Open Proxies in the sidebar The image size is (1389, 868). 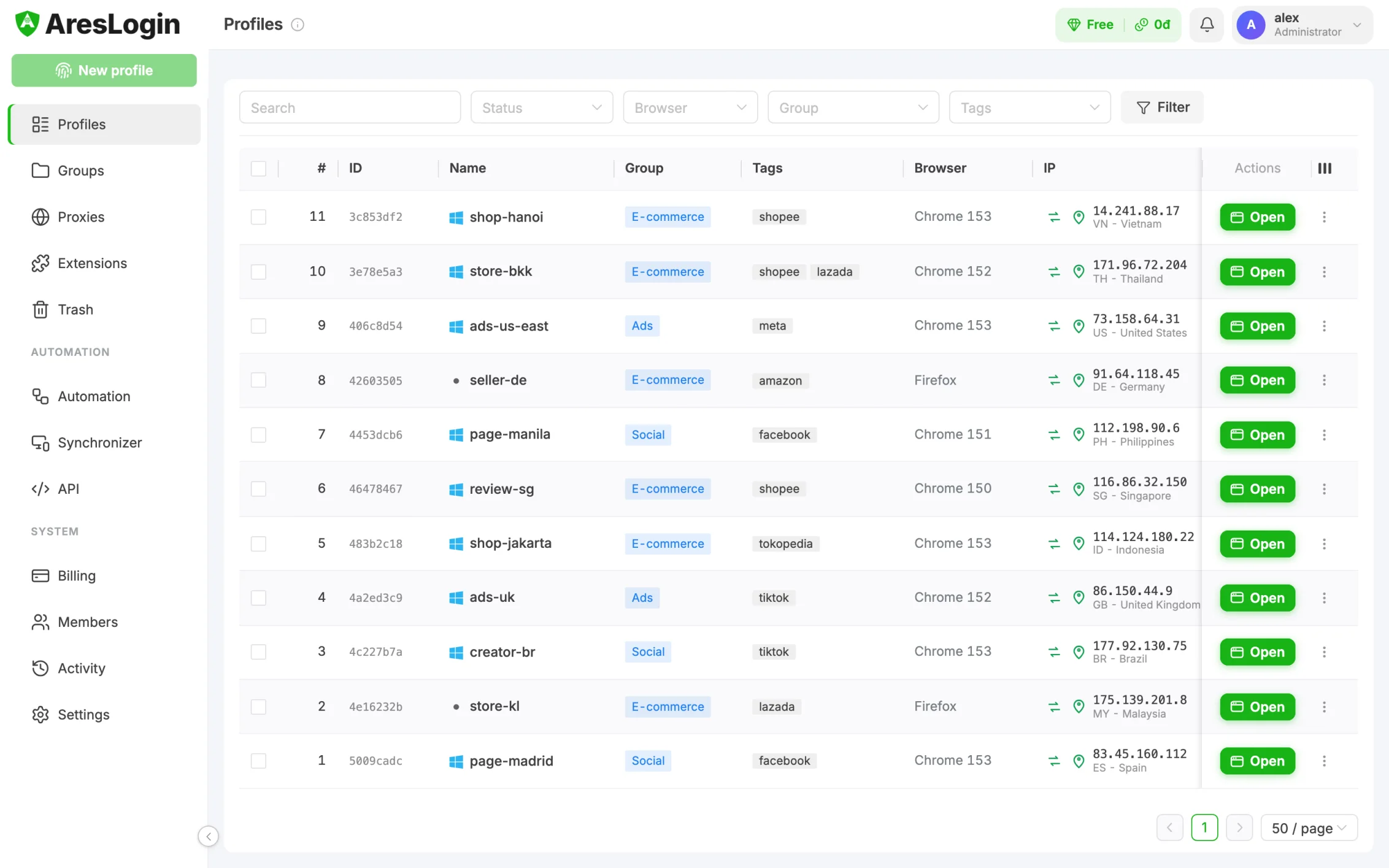pyautogui.click(x=104, y=217)
